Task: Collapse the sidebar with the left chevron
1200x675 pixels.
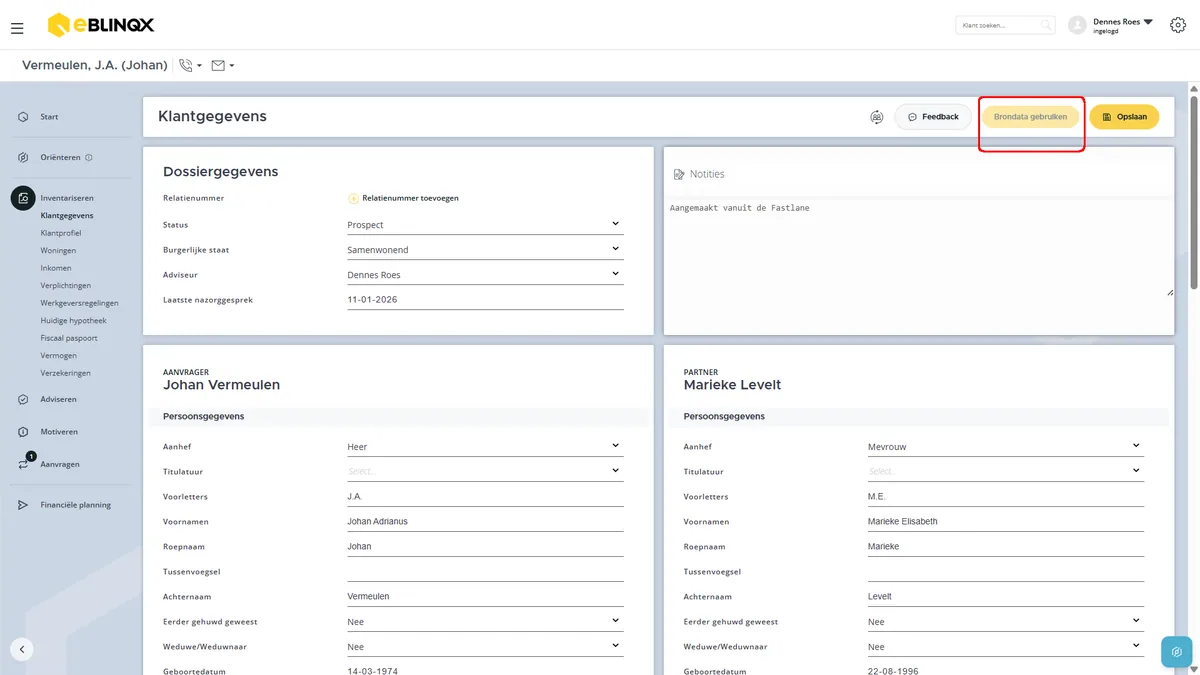Action: pos(22,649)
